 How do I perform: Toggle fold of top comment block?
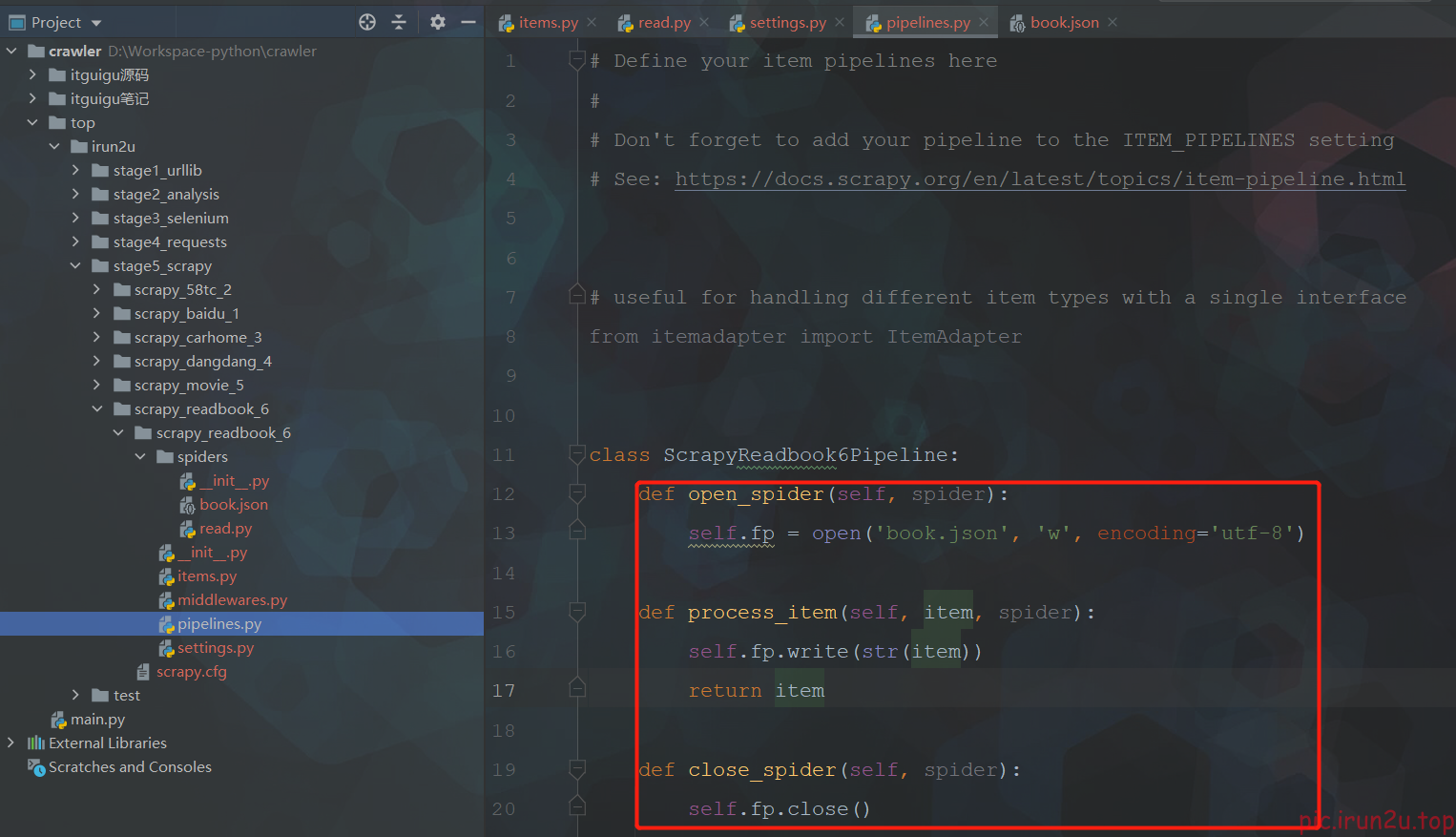[x=576, y=61]
